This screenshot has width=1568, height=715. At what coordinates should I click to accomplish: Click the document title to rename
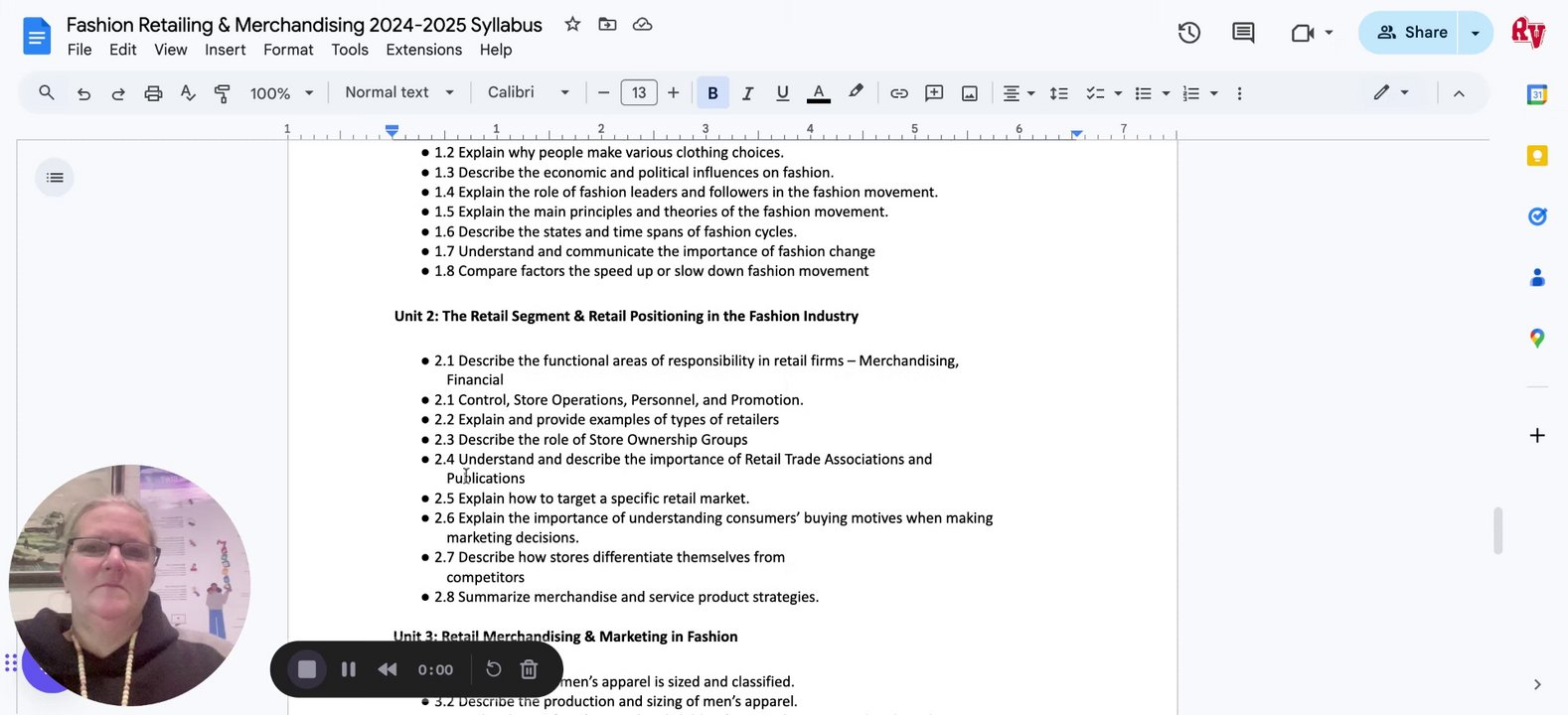coord(304,25)
